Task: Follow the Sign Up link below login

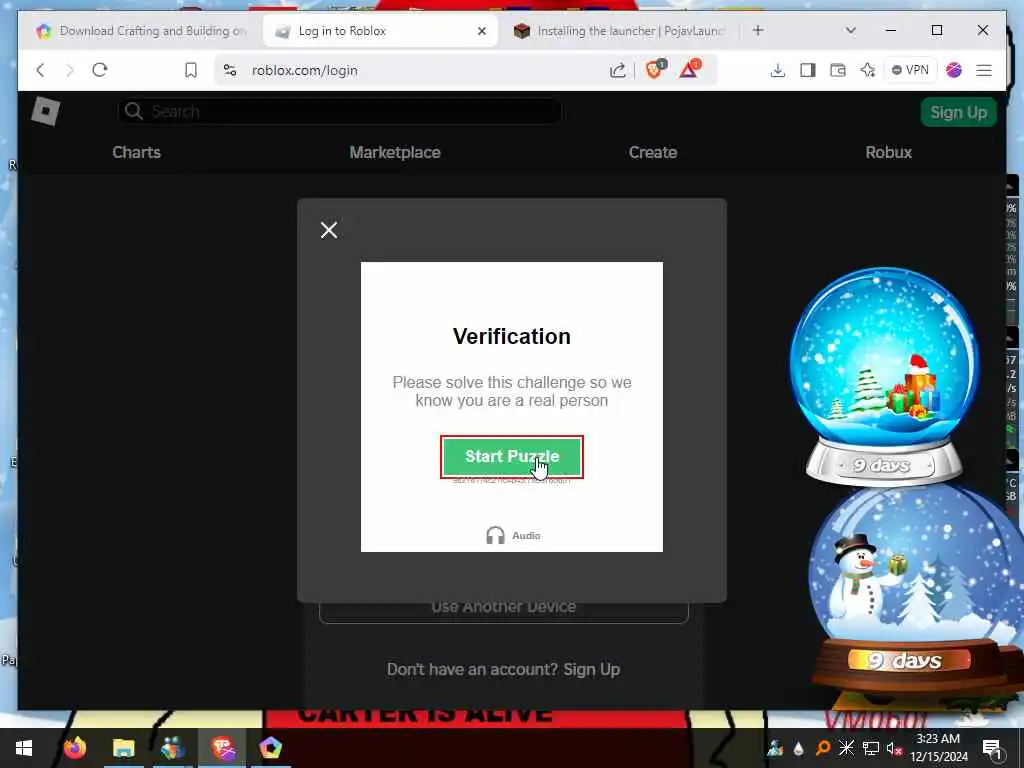Action: click(592, 669)
